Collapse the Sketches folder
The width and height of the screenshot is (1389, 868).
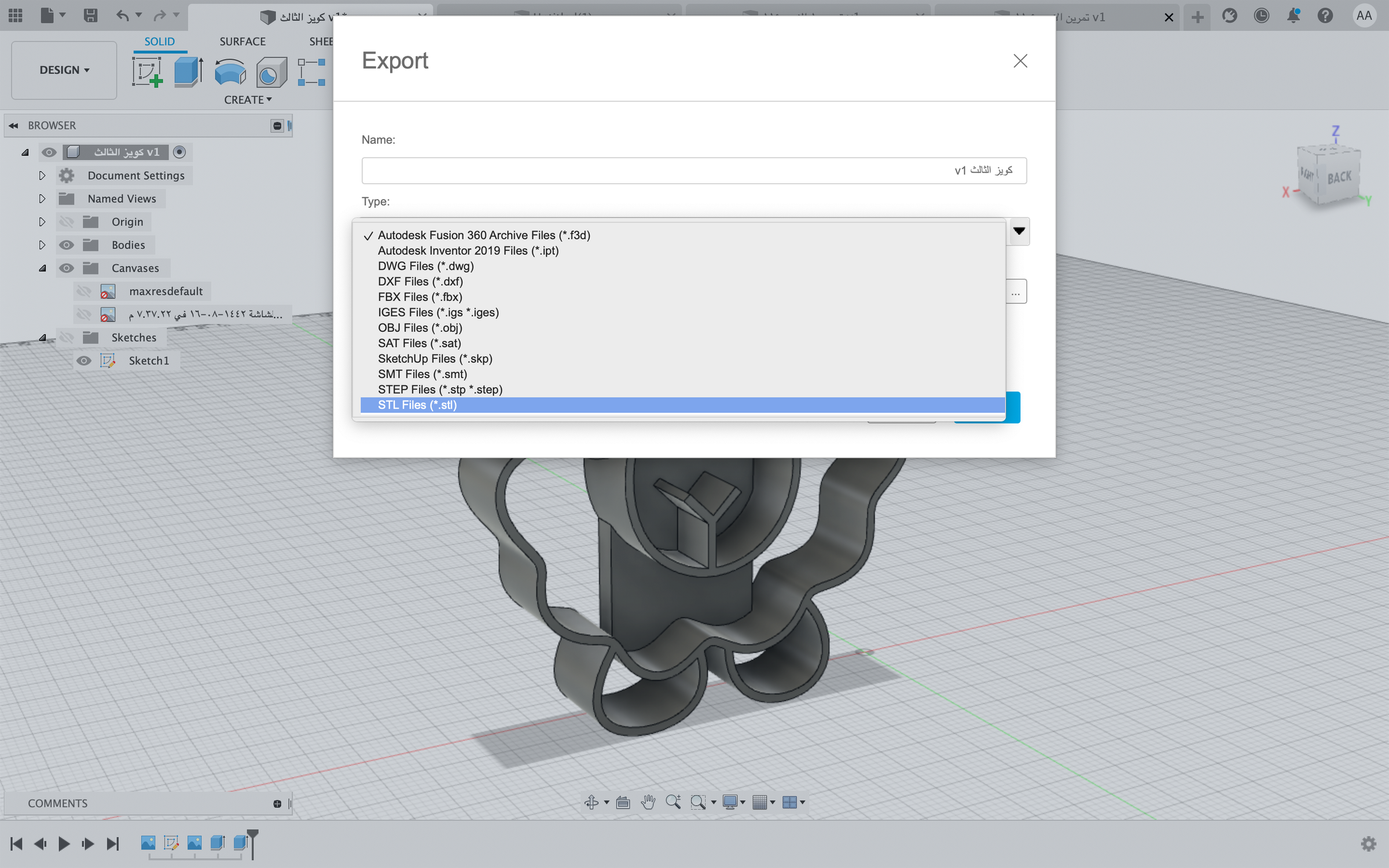tap(42, 337)
